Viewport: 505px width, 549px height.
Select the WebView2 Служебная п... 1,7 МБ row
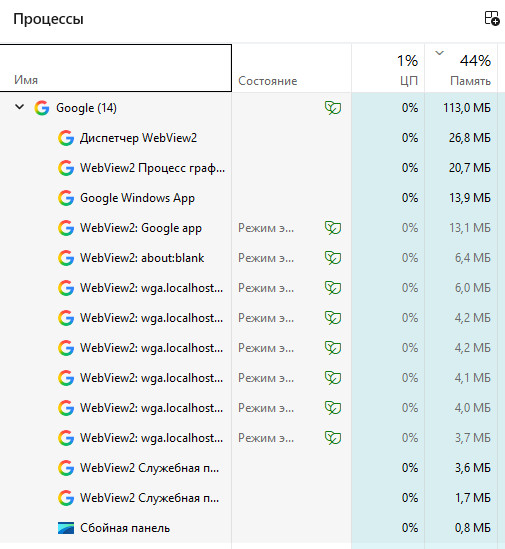[252, 498]
